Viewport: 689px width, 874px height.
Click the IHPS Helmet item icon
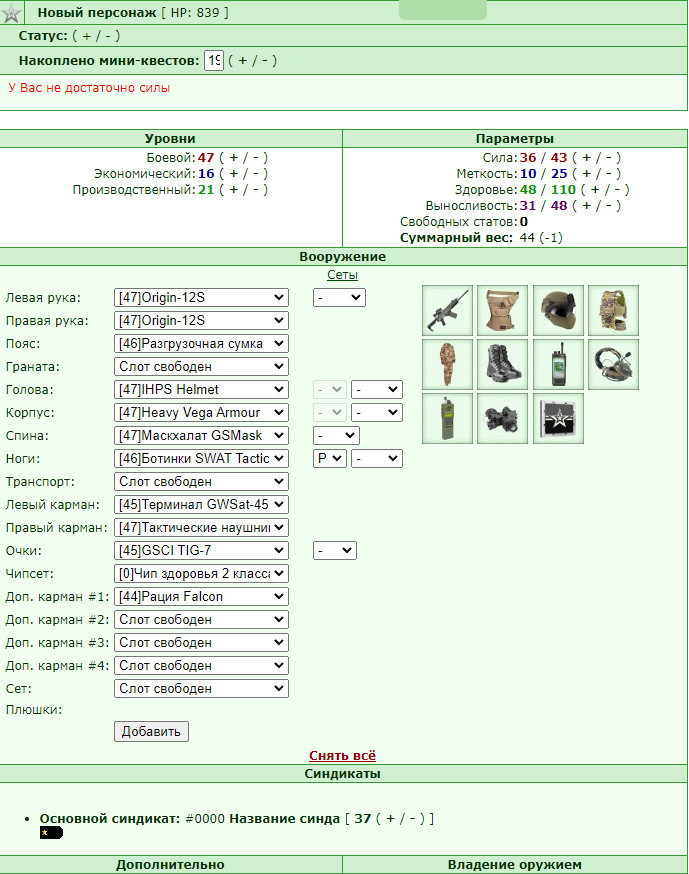click(x=558, y=310)
